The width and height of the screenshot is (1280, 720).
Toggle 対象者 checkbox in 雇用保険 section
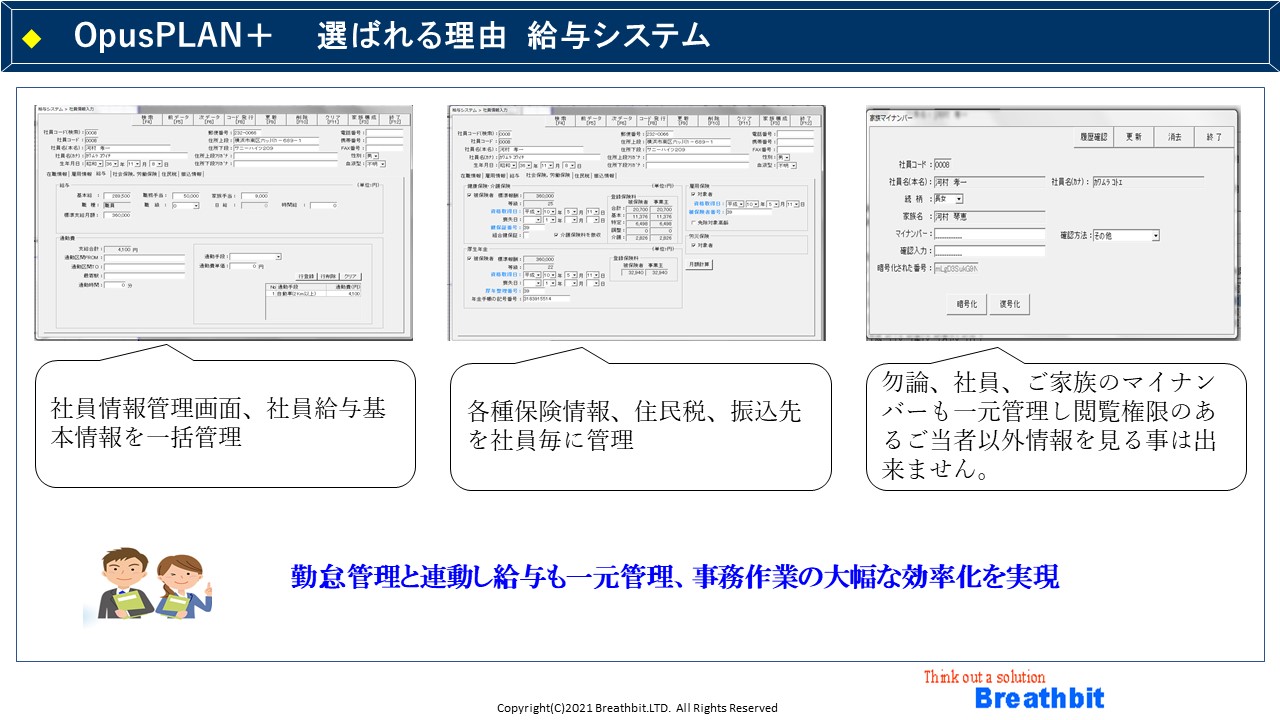(x=693, y=194)
